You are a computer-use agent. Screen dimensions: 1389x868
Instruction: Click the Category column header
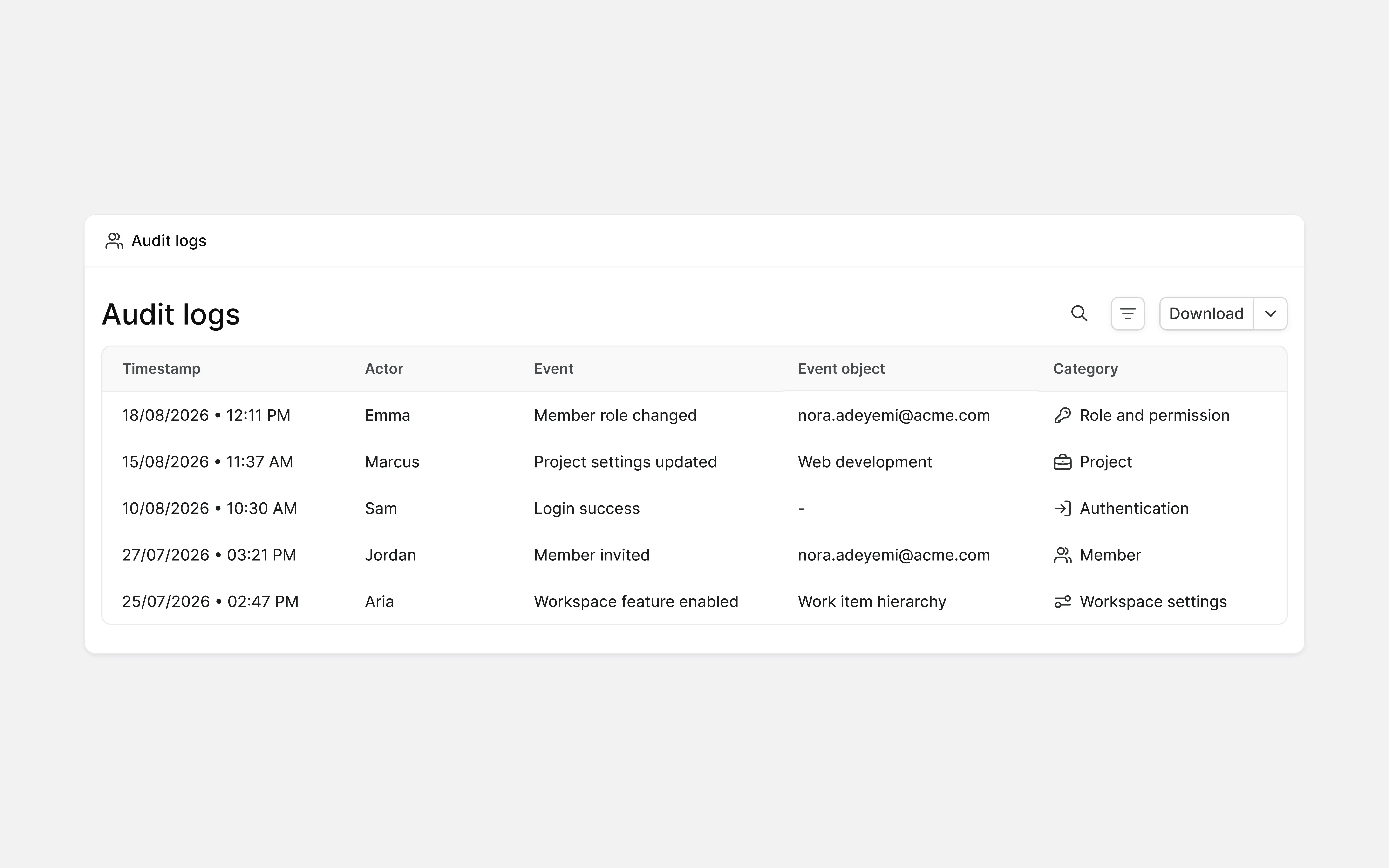click(1085, 369)
